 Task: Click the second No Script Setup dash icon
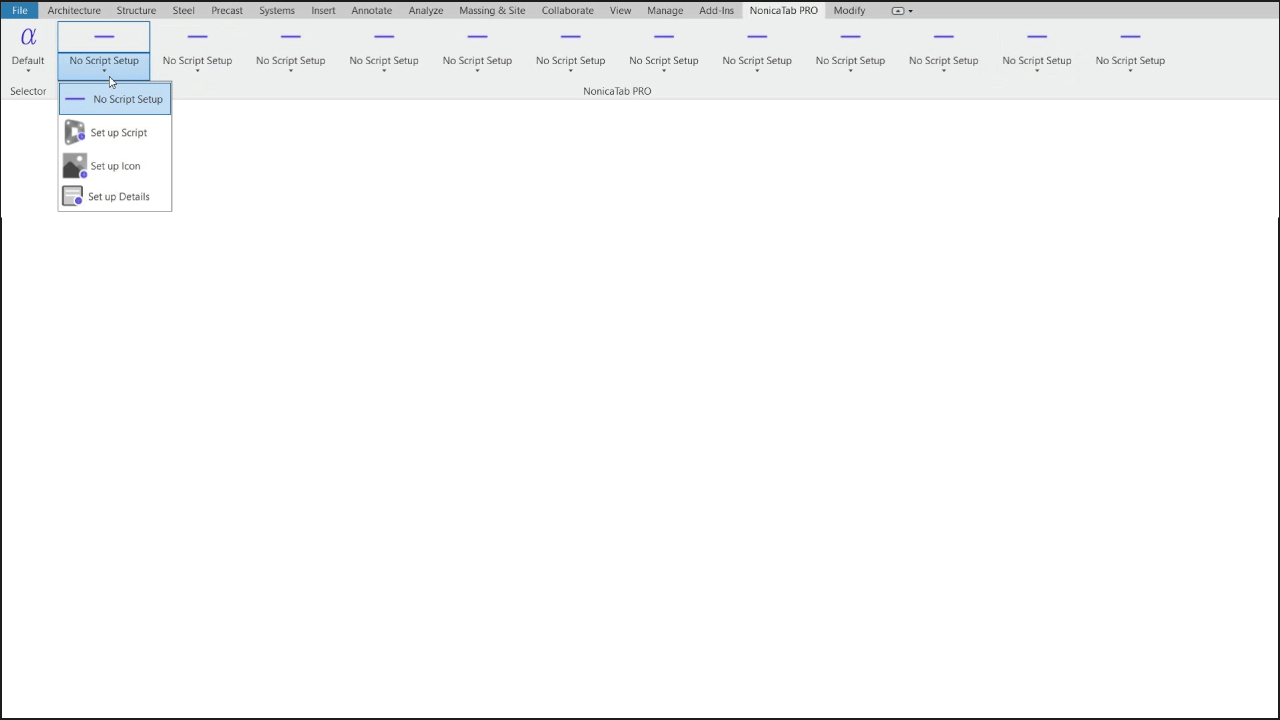[x=197, y=37]
